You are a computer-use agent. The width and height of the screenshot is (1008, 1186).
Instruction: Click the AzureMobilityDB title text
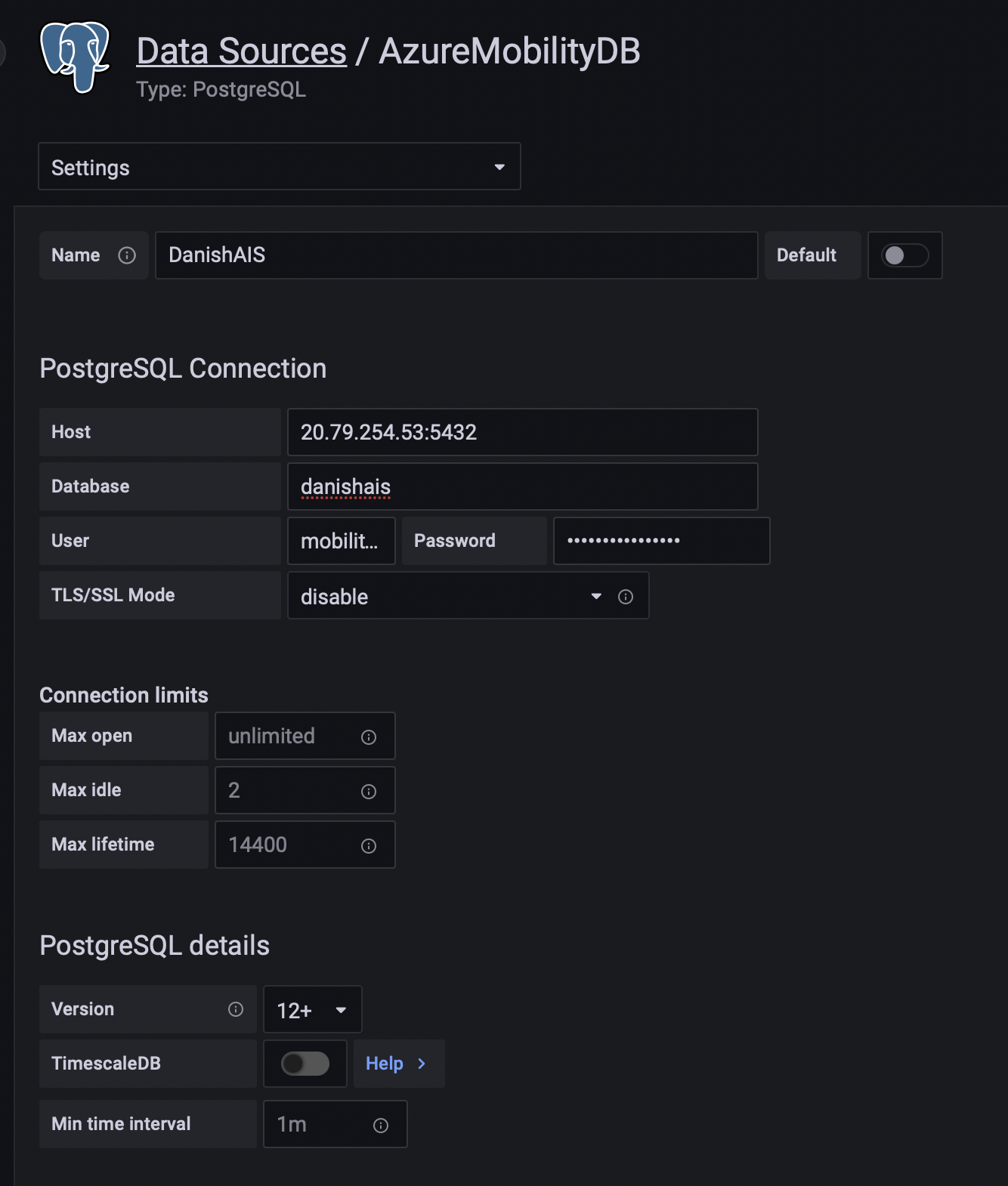point(509,51)
